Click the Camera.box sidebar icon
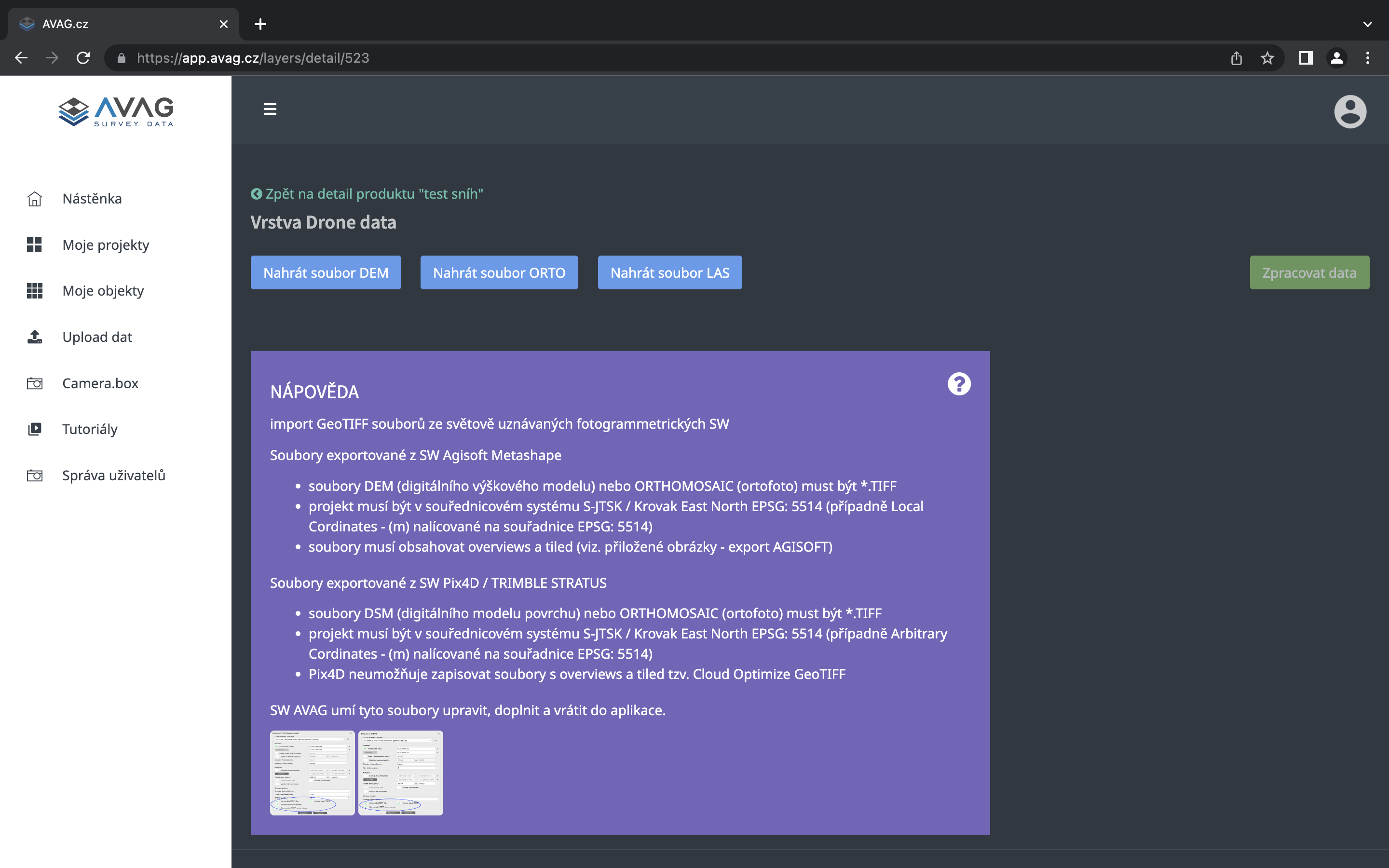1389x868 pixels. tap(34, 383)
